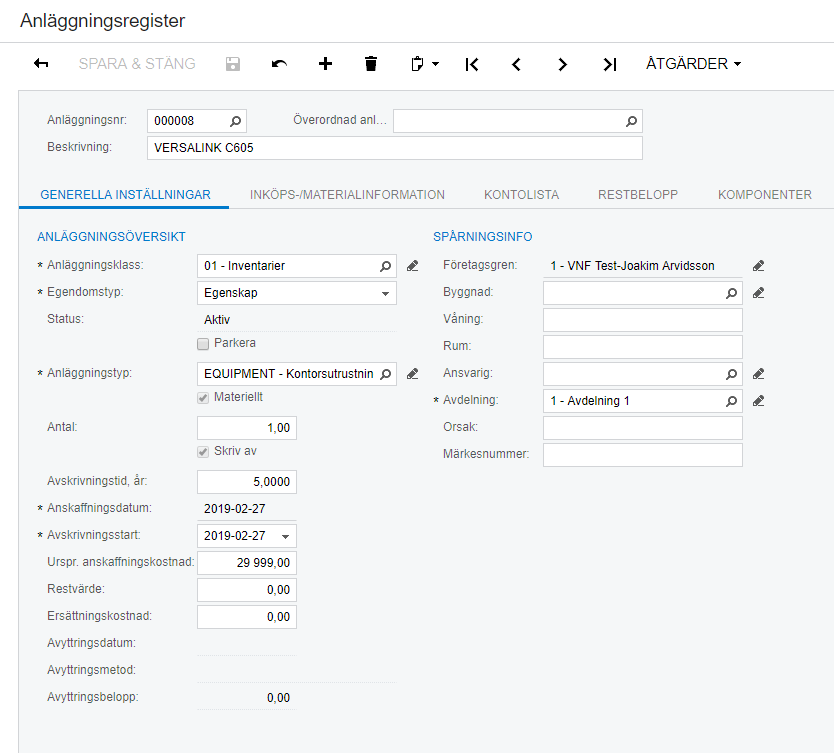834x753 pixels.
Task: Click the Save icon in the toolbar
Action: [x=232, y=63]
